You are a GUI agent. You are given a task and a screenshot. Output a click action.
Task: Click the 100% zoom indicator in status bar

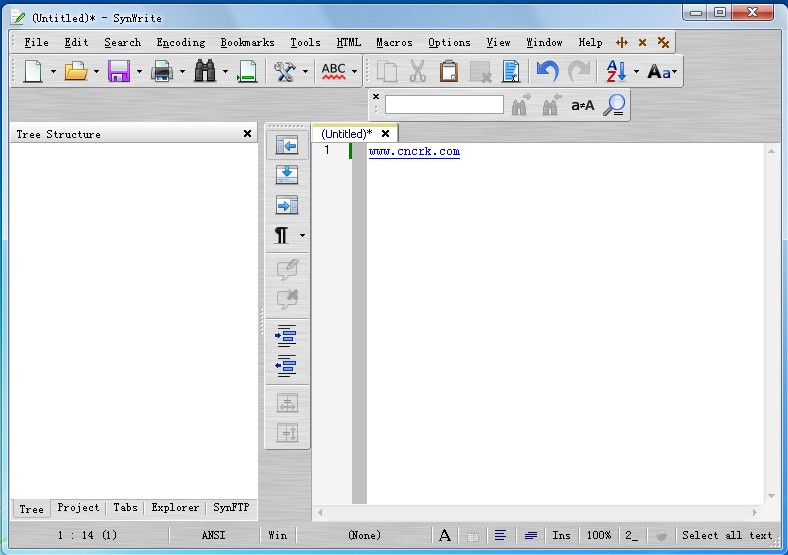click(599, 536)
